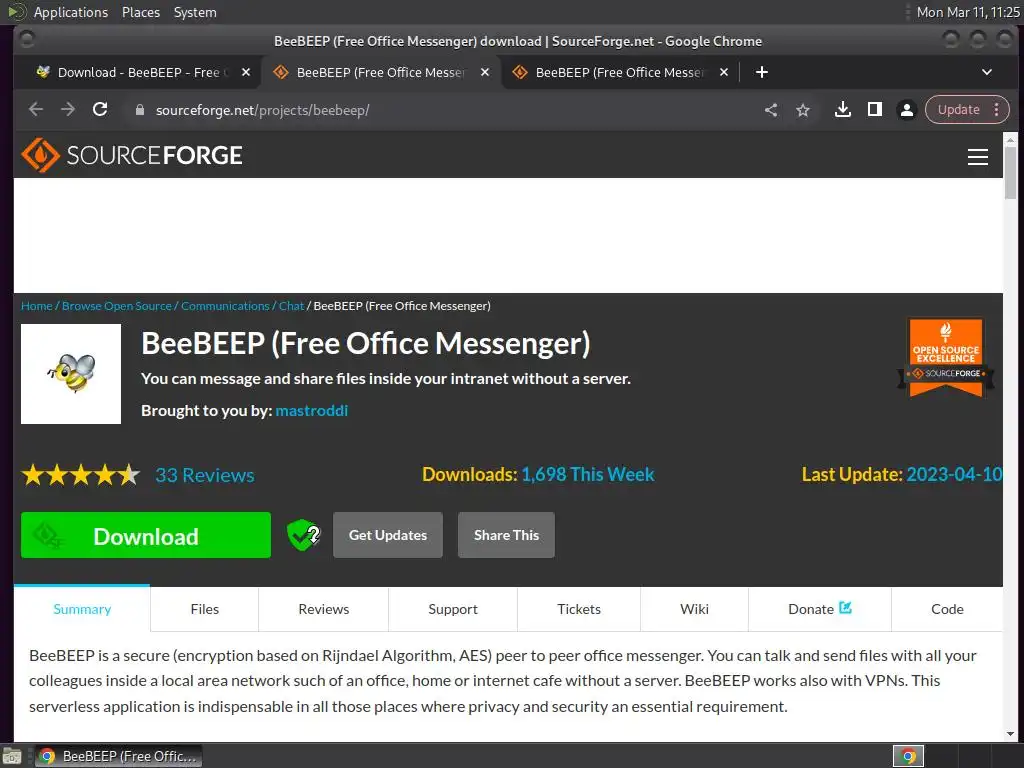Bookmark this page with the star icon
The image size is (1024, 768).
tap(803, 110)
